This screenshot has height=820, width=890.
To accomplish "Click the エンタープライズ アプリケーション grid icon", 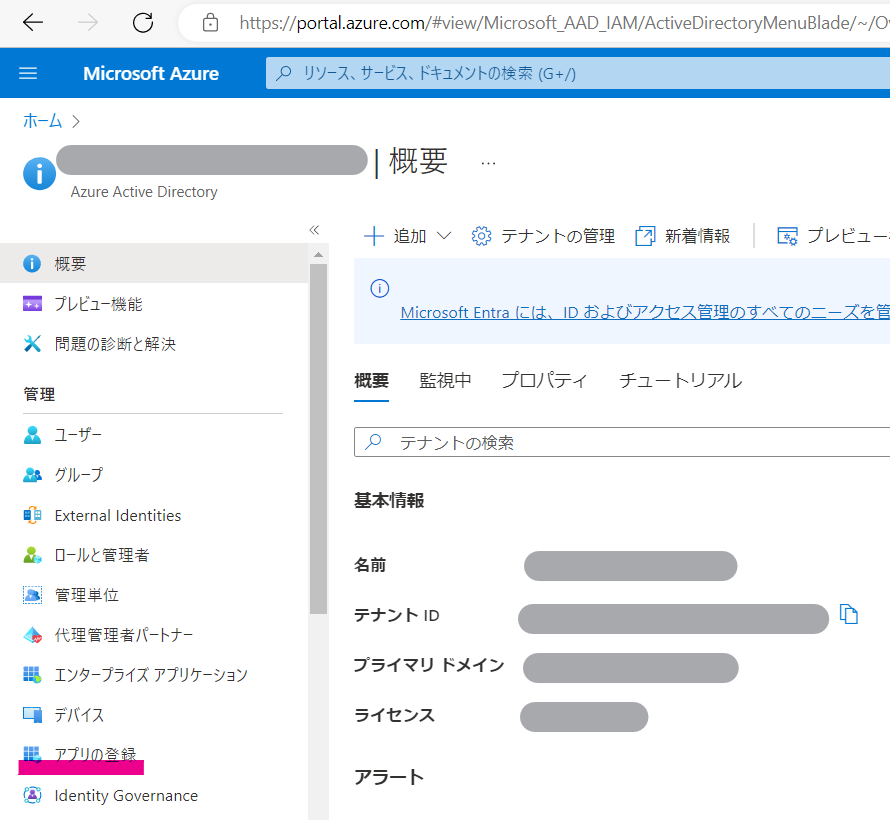I will coord(32,675).
